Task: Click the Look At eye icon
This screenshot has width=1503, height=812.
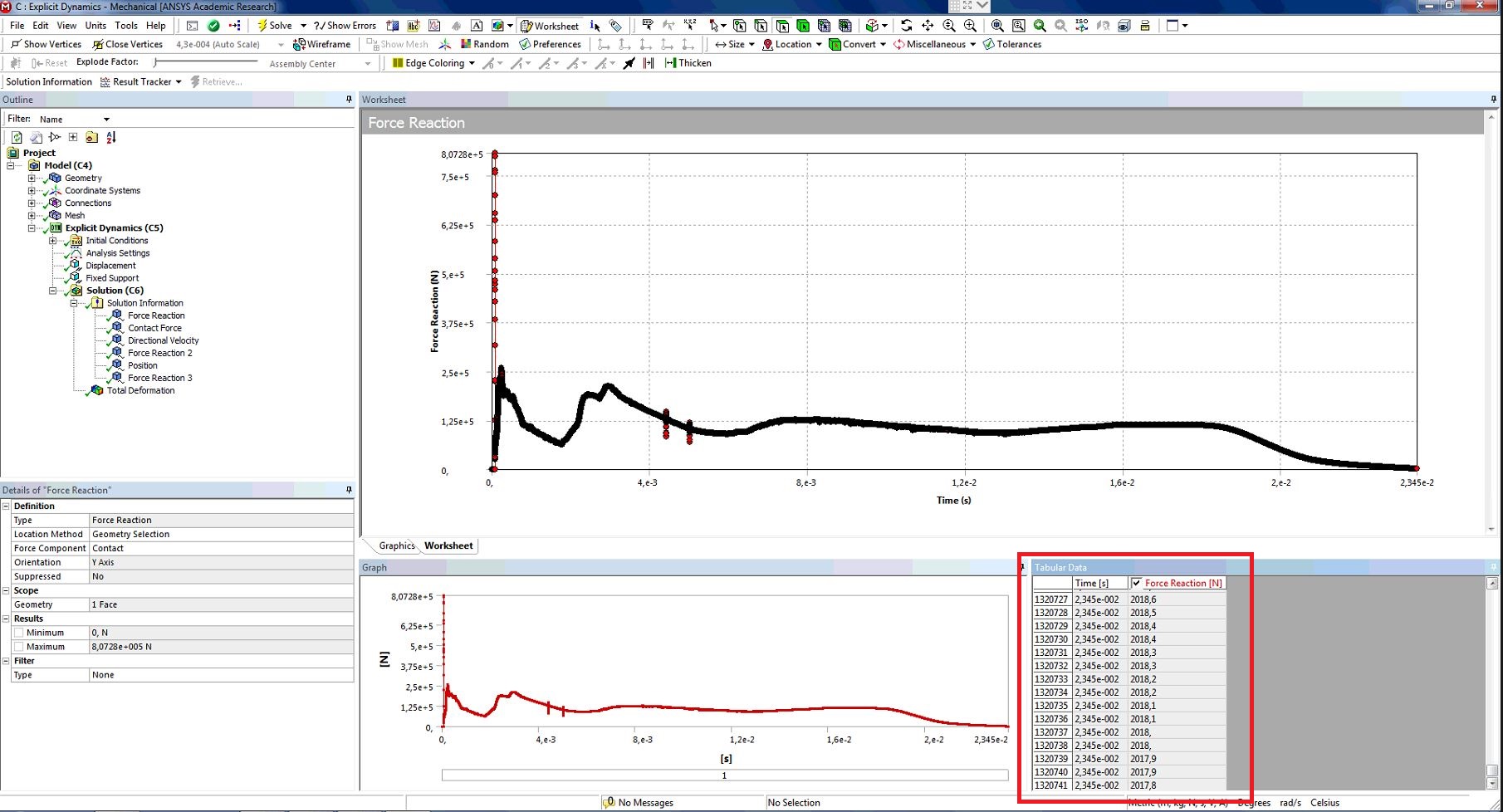Action: tap(1124, 26)
